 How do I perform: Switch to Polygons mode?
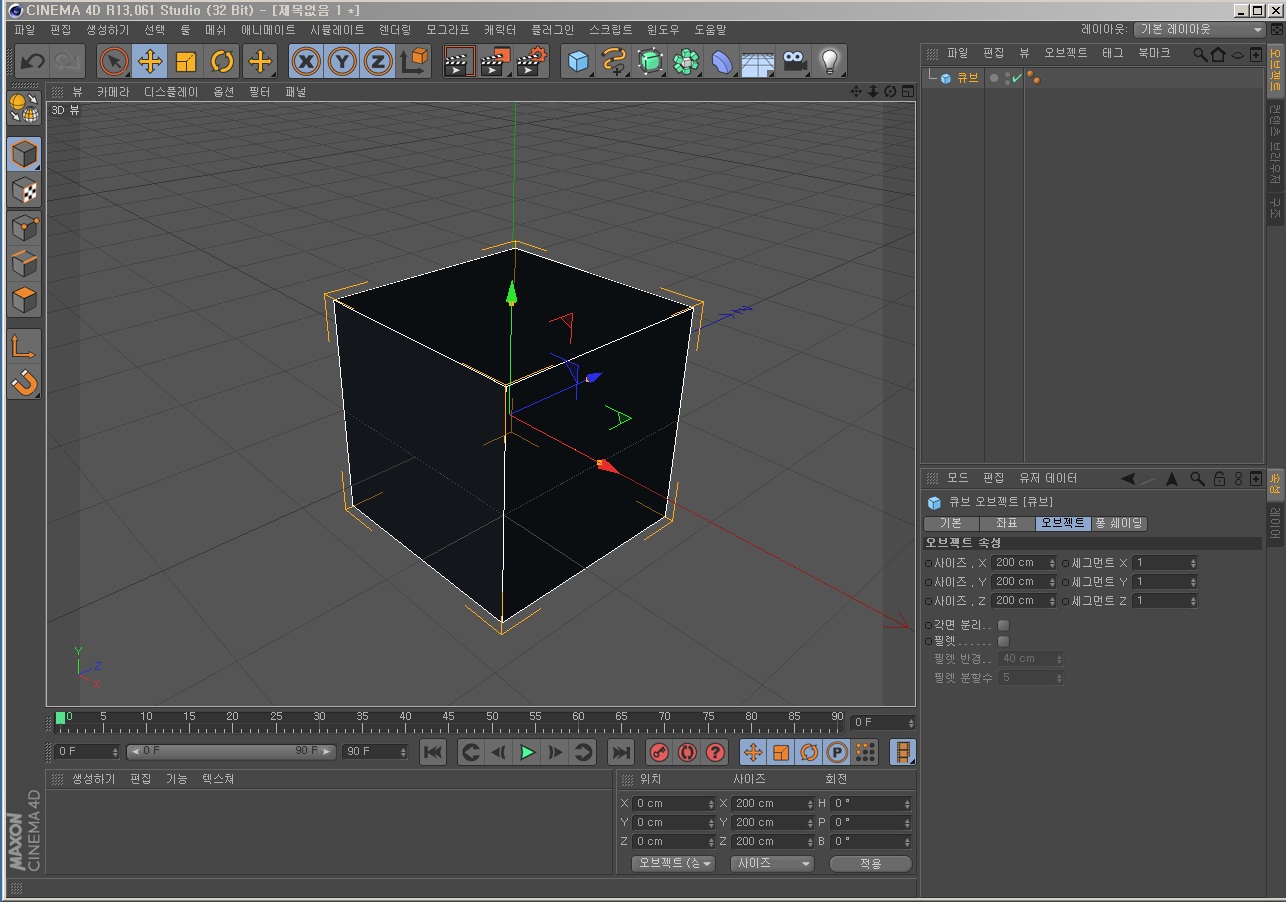24,299
